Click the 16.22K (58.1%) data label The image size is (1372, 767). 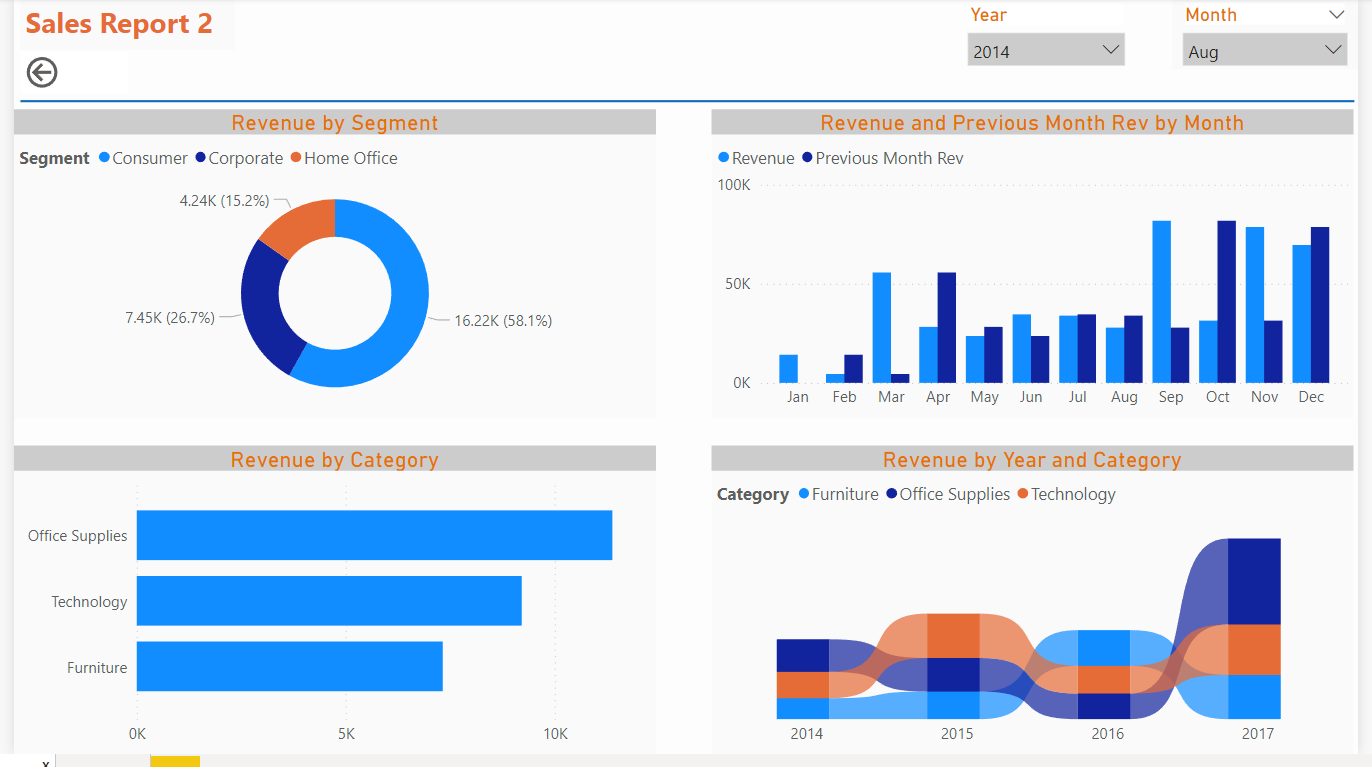[503, 321]
